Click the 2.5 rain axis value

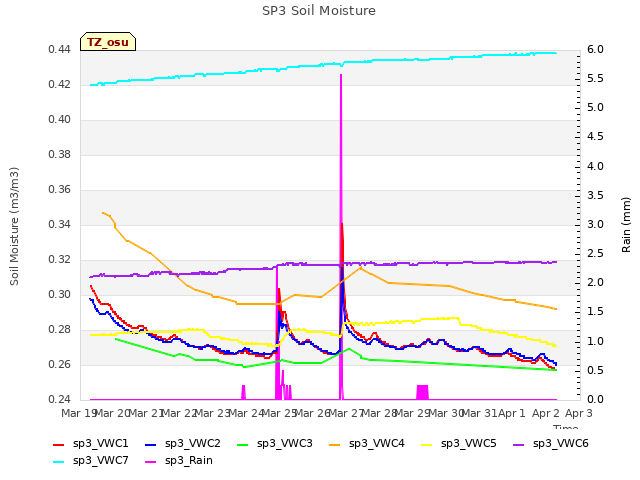[x=596, y=254]
